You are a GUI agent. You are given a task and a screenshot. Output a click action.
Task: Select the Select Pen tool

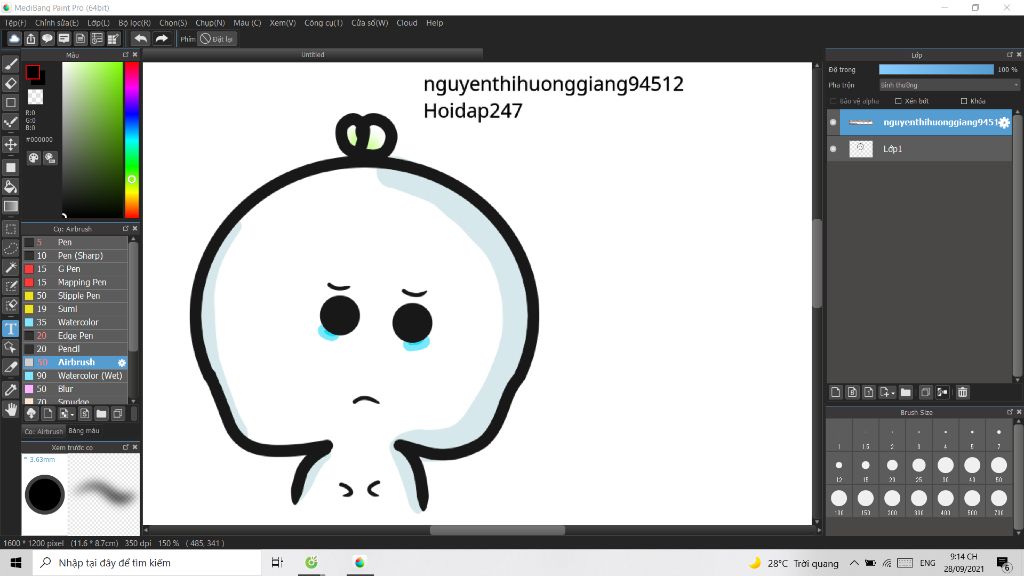[11, 286]
